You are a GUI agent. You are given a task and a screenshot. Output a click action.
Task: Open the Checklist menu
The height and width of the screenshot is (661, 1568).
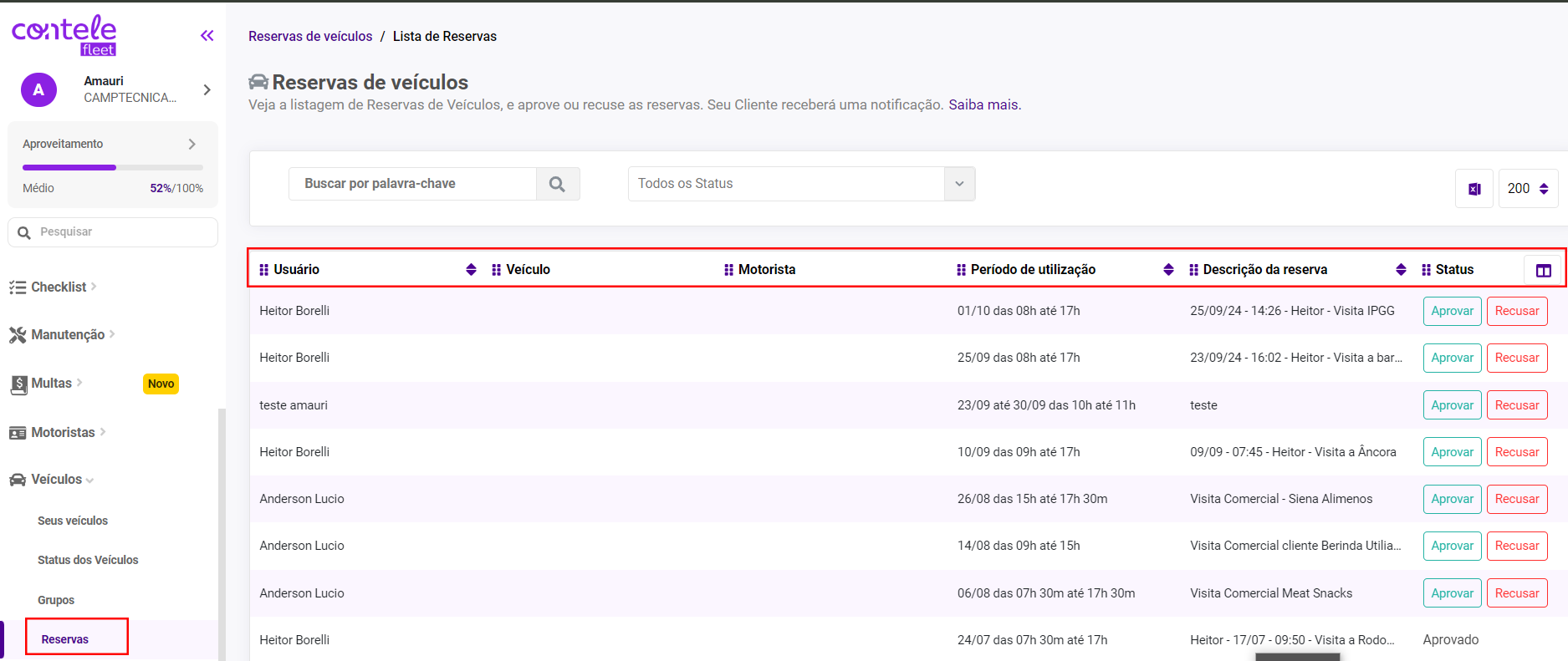click(59, 287)
